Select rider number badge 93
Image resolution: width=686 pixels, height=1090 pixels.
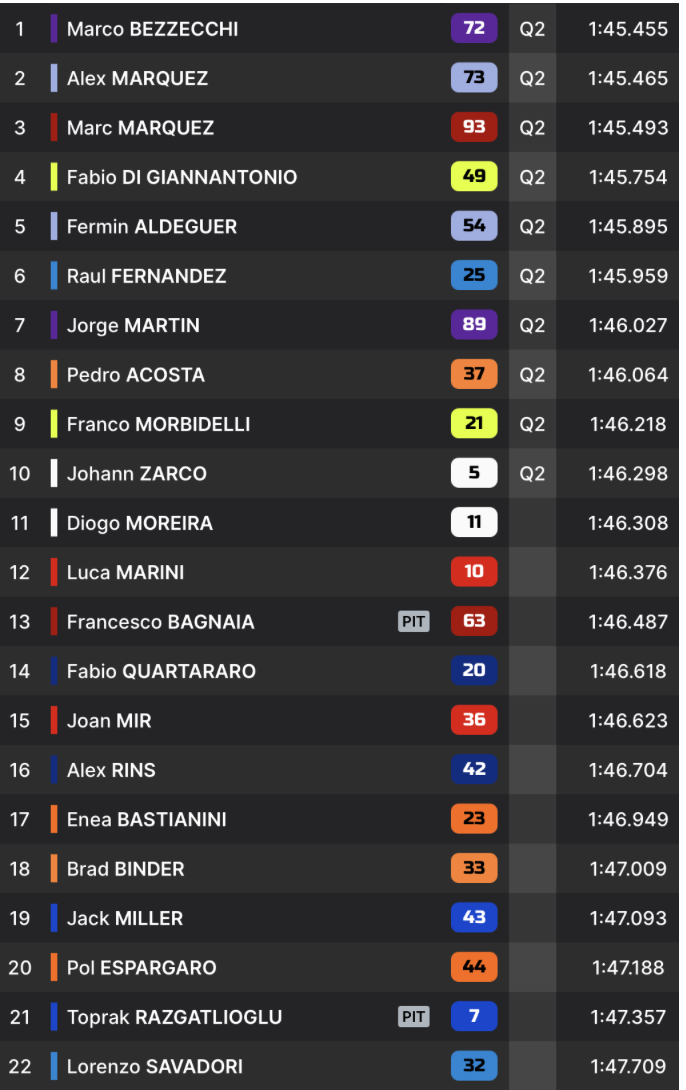click(474, 127)
